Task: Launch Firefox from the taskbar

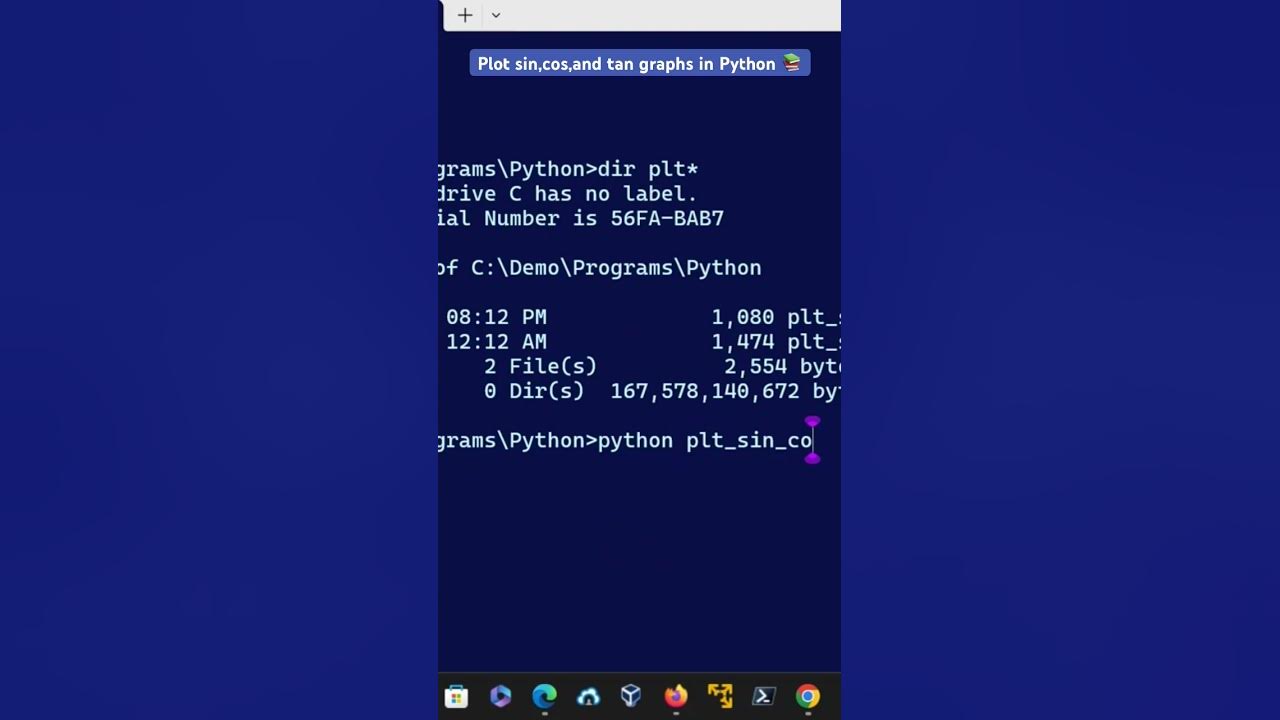Action: coord(676,696)
